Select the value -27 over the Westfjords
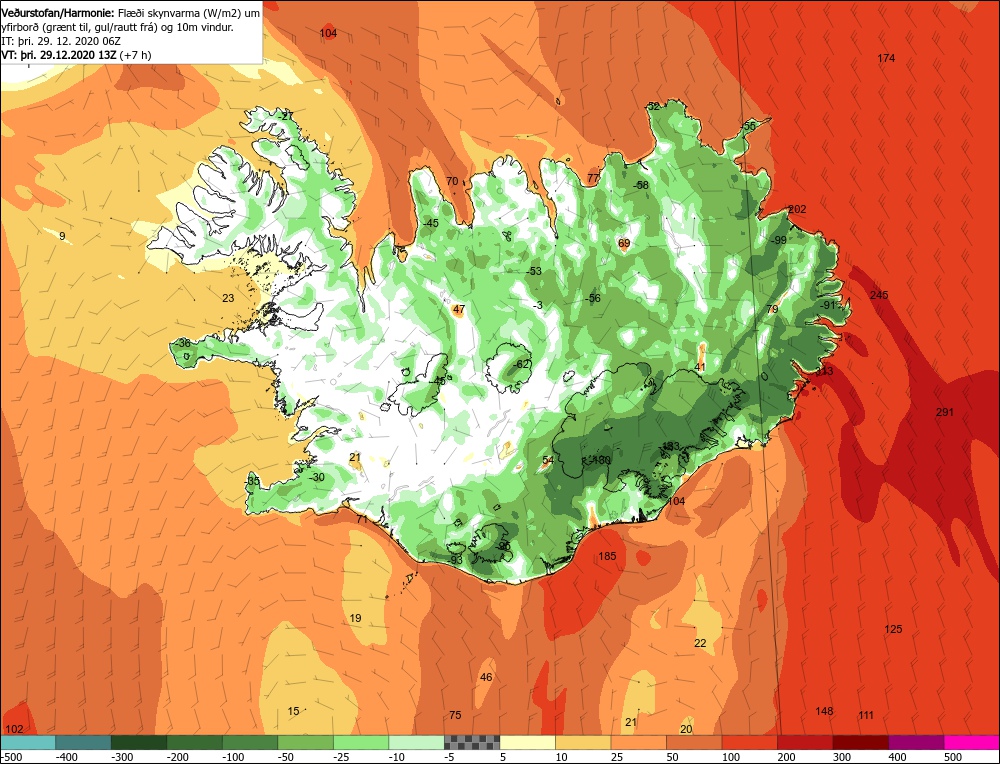1000x764 pixels. coord(286,116)
